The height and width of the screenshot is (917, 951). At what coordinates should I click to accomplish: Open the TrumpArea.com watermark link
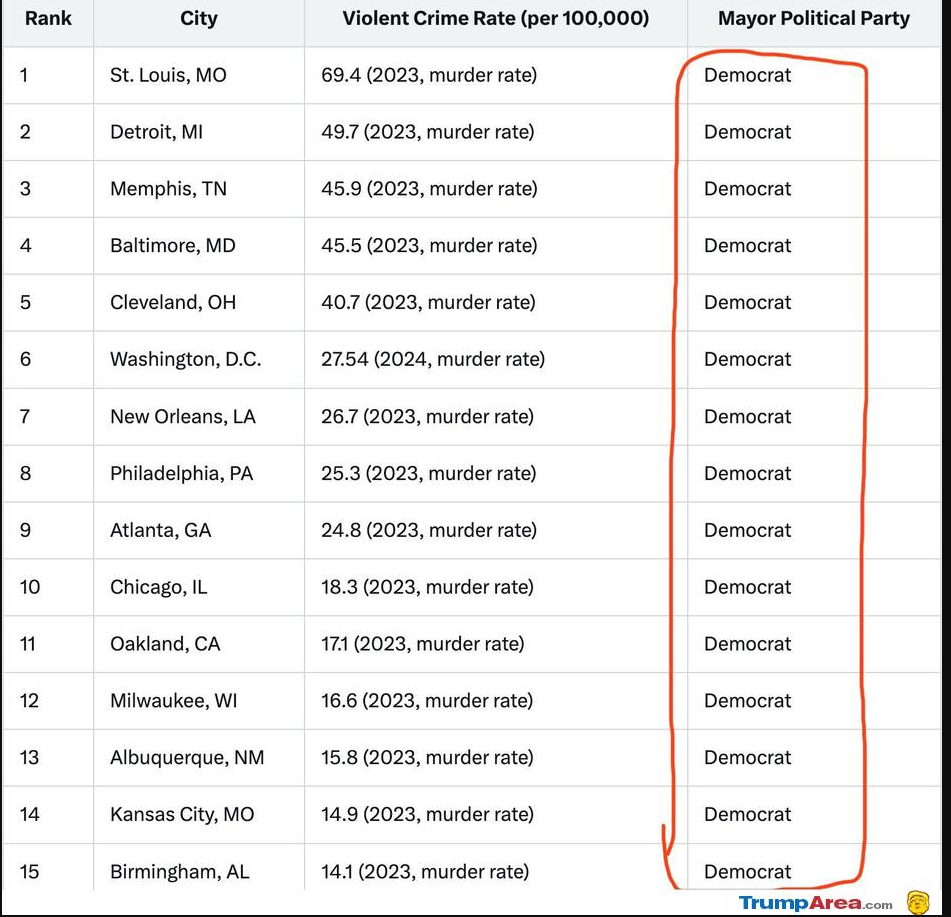815,903
